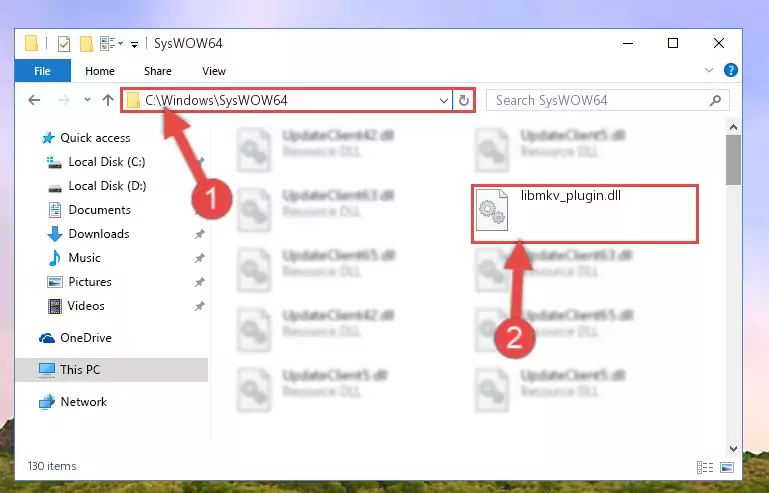Select the libmkv_plugin.dll file

(x=585, y=214)
